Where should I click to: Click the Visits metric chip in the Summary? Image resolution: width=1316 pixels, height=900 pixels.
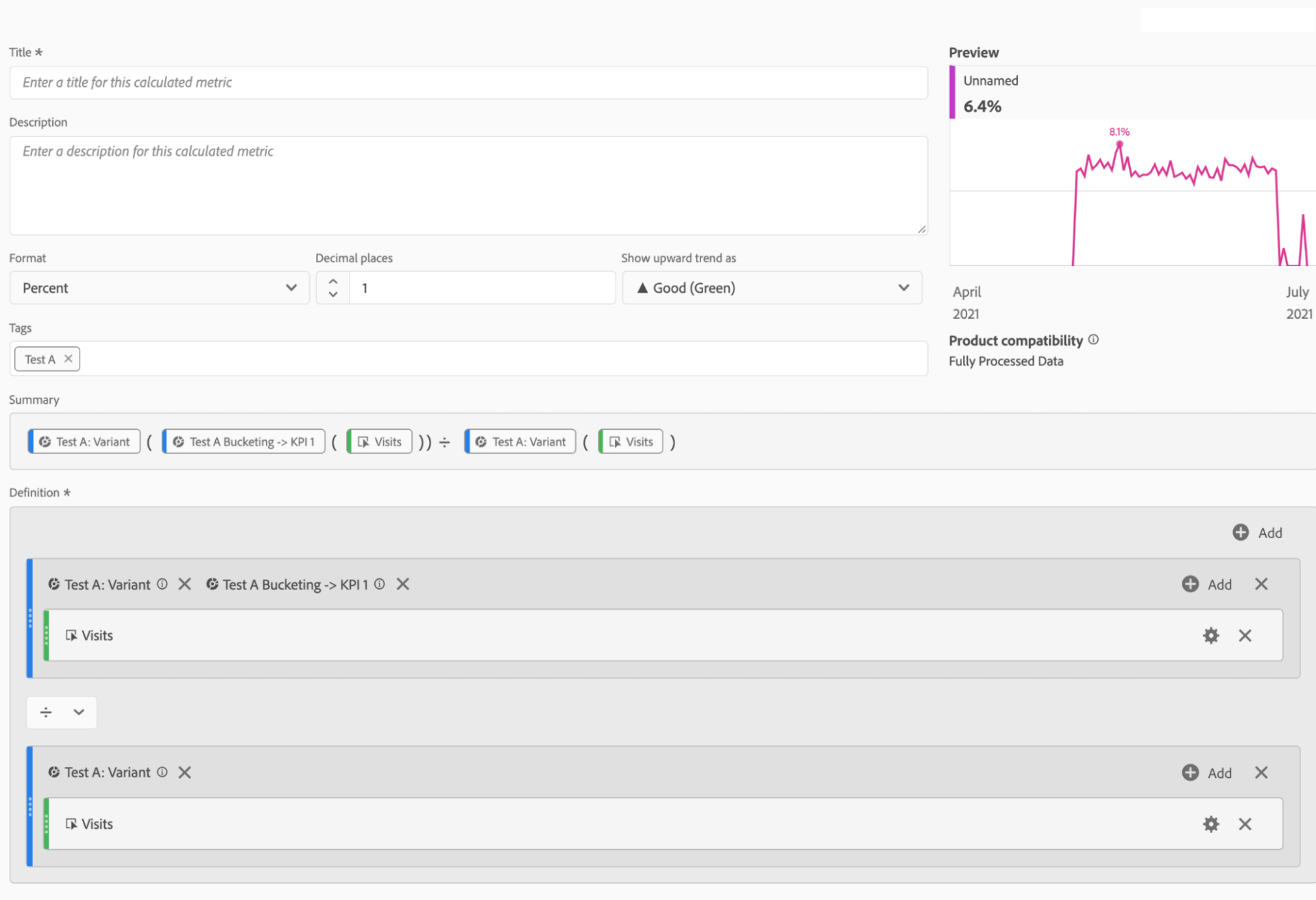point(379,441)
